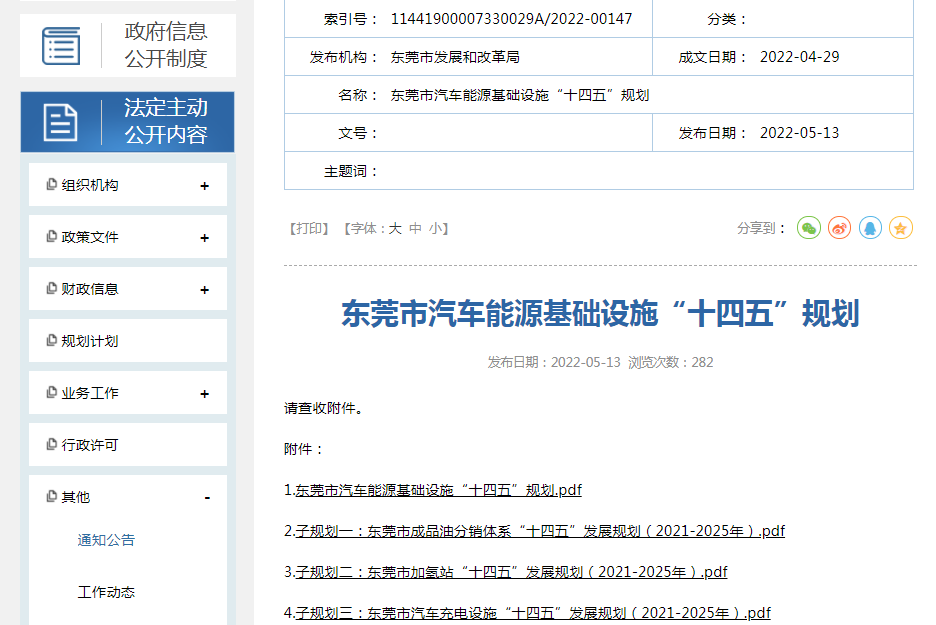Image resolution: width=936 pixels, height=625 pixels.
Task: Click the QQ share icon
Action: [x=869, y=228]
